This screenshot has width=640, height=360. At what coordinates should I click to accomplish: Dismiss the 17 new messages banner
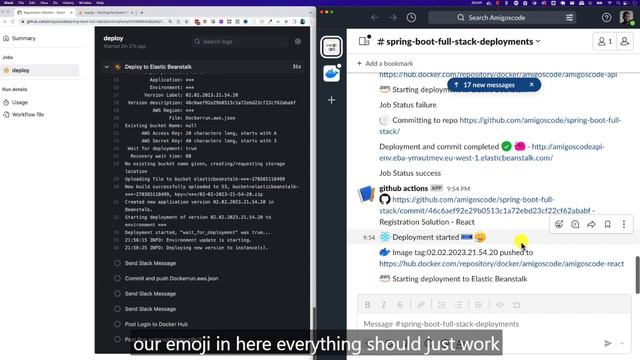pos(531,84)
